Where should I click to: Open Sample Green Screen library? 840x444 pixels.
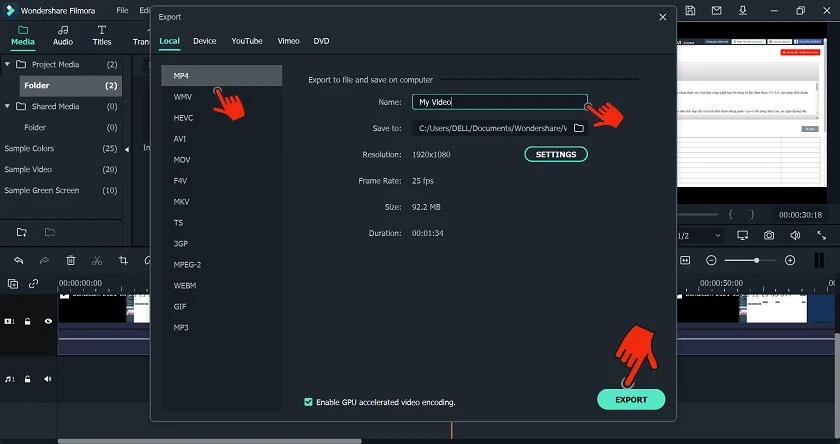[x=61, y=190]
